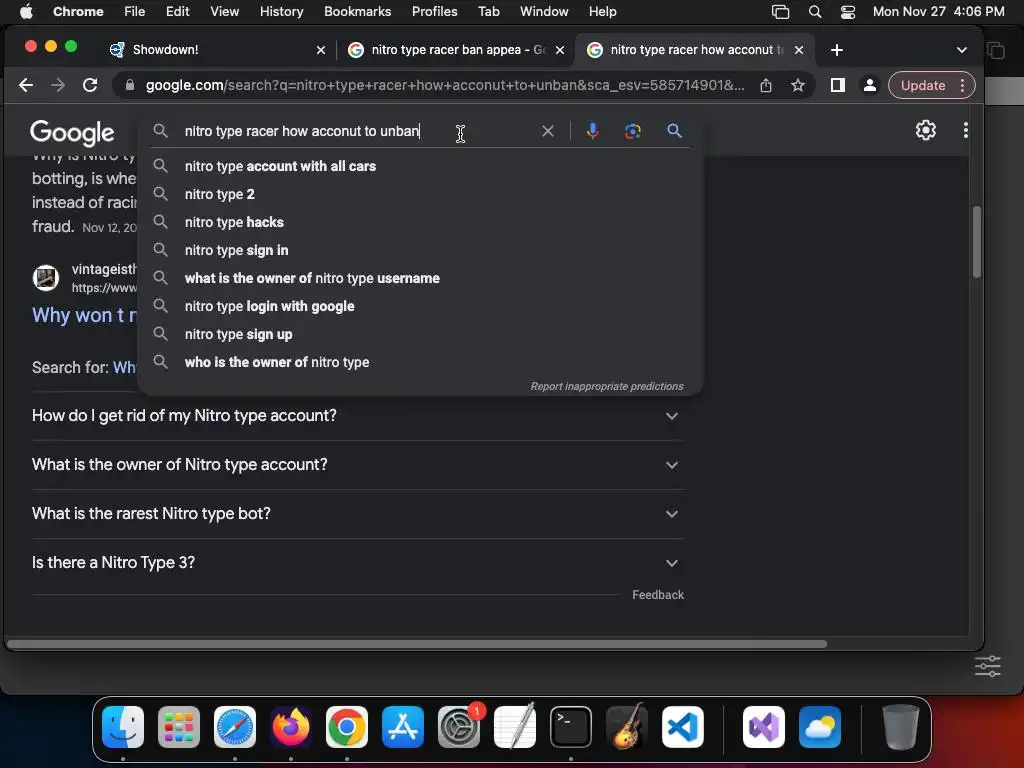Screen dimensions: 1024x768
Task: Click the share icon in address bar
Action: pos(766,85)
